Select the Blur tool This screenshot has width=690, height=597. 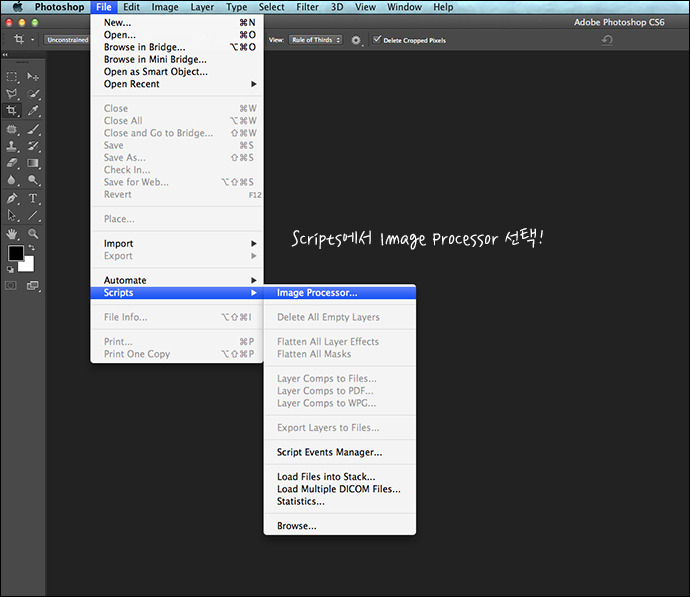12,180
